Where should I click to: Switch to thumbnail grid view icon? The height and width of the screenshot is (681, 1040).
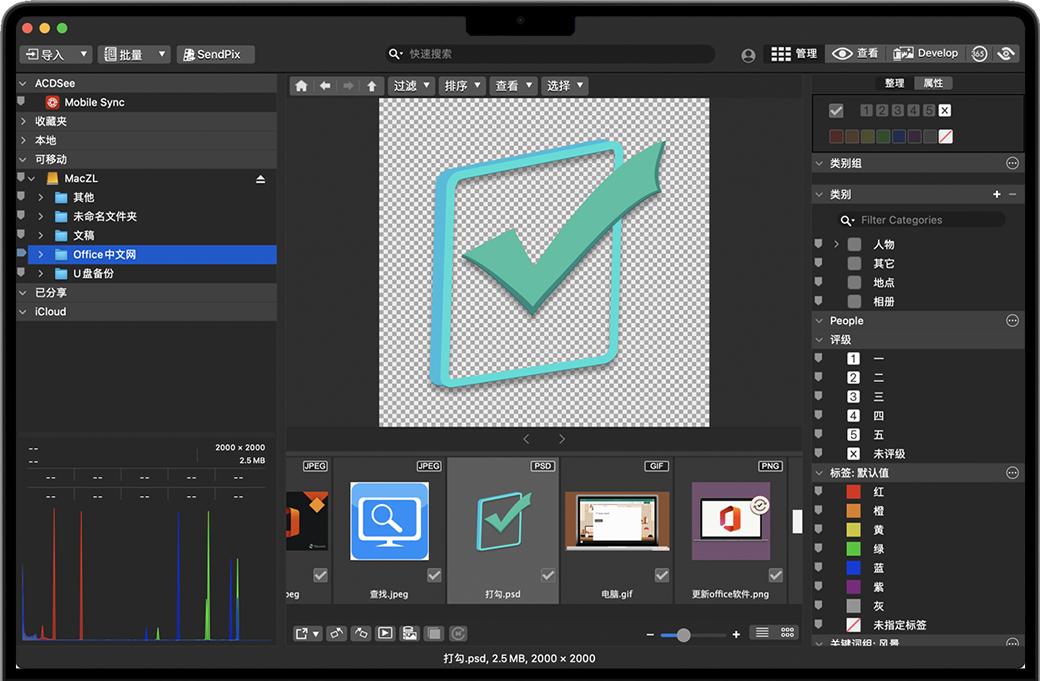(x=788, y=633)
